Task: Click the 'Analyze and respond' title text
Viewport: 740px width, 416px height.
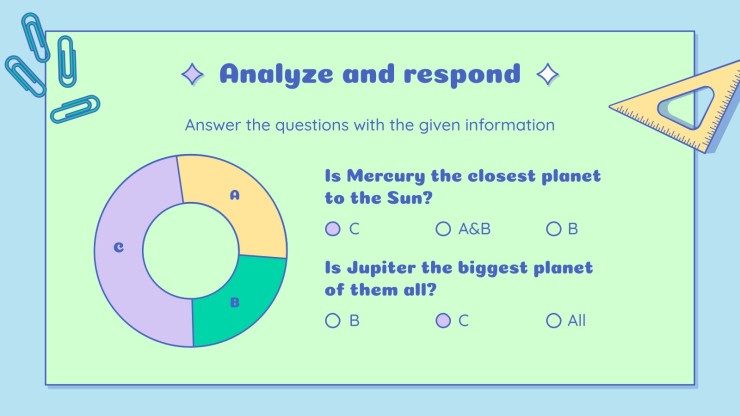Action: point(370,74)
